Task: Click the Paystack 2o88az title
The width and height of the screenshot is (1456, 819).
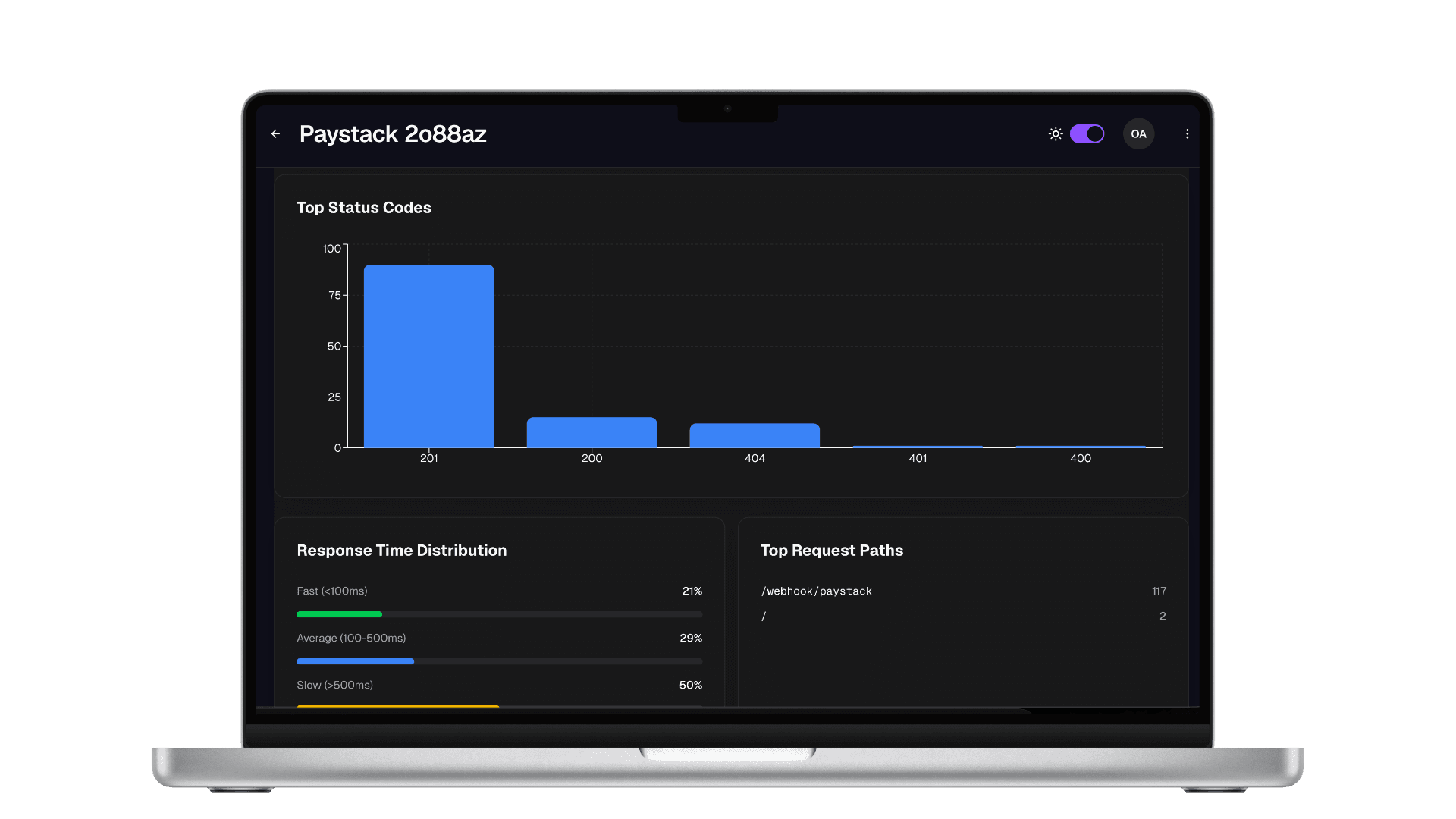Action: (393, 134)
